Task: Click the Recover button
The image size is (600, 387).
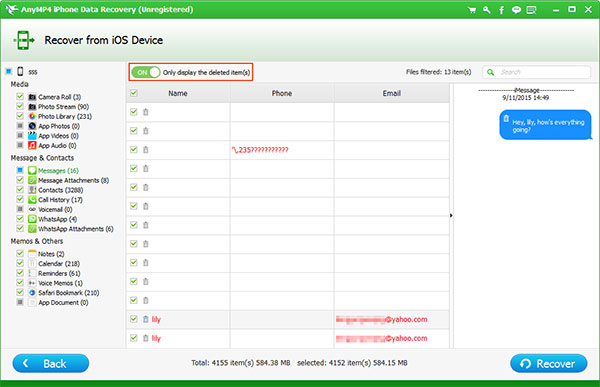Action: [549, 363]
